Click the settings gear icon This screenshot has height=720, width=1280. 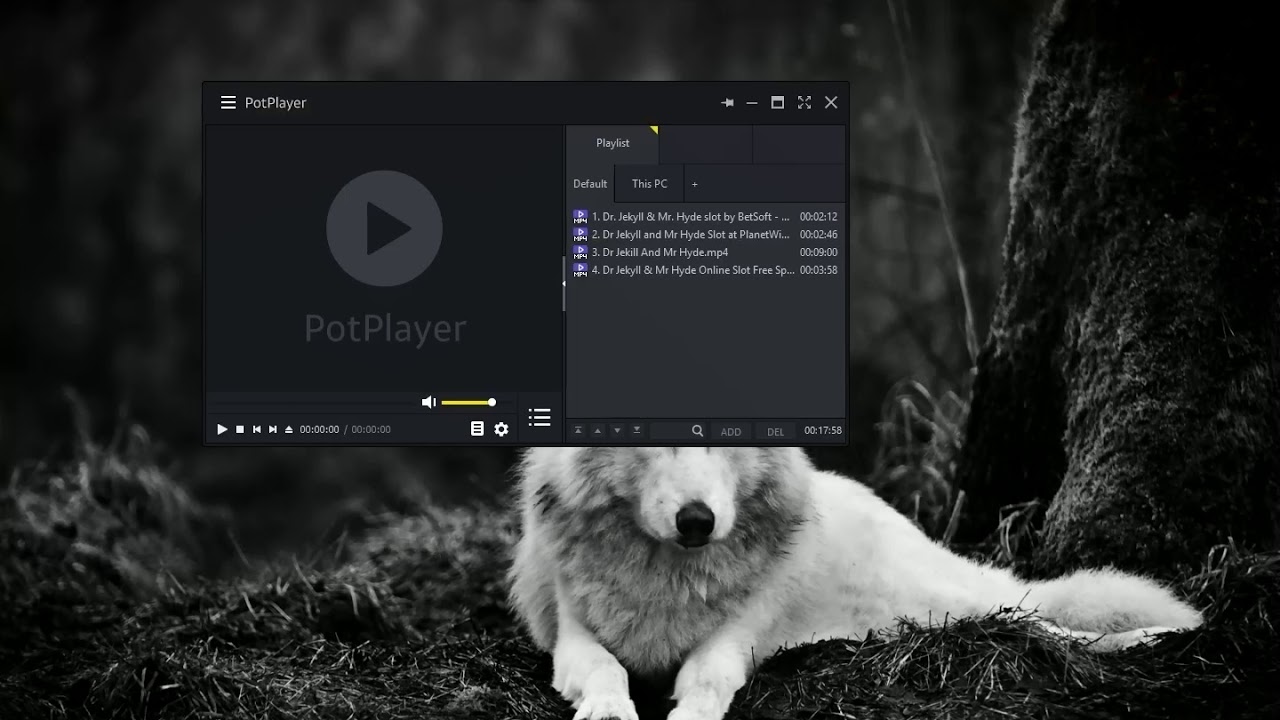tap(501, 429)
